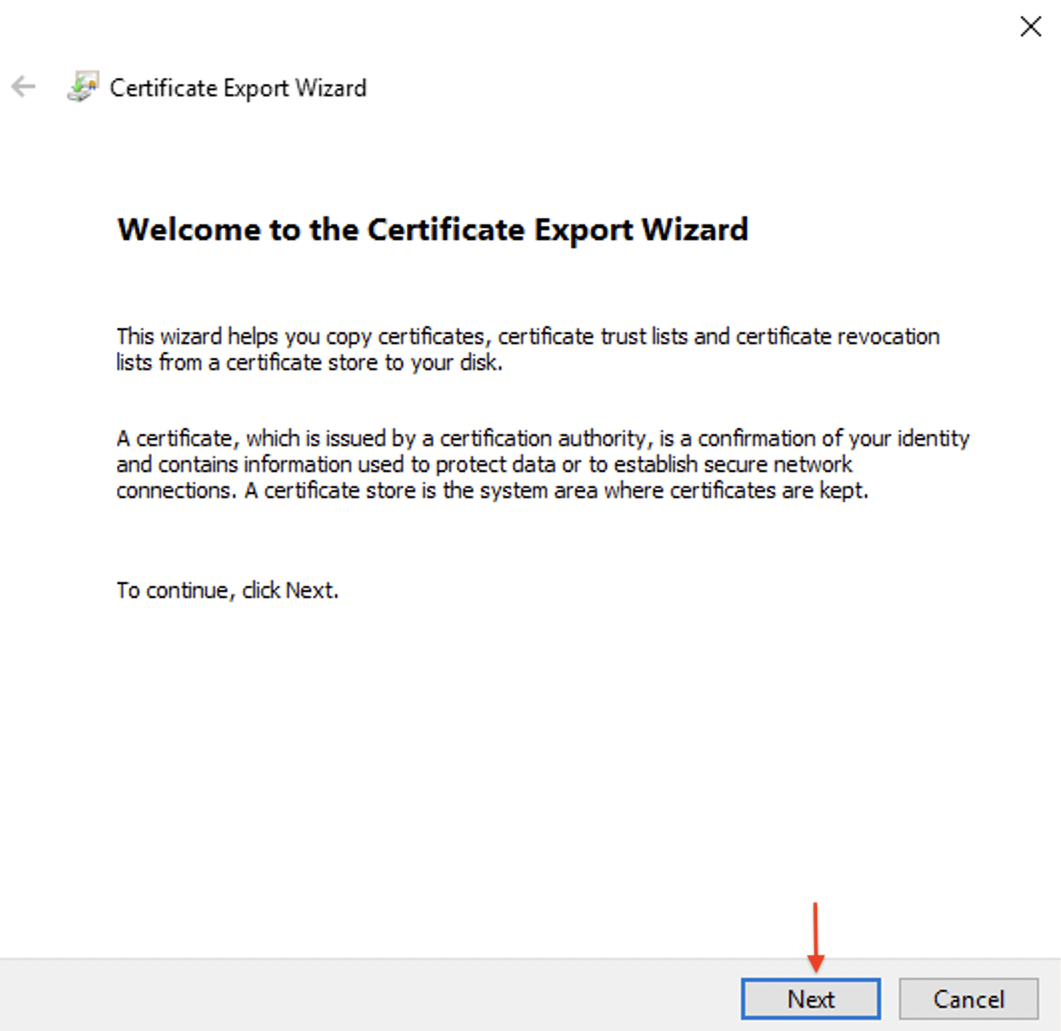
Task: Select the paragraph describing certificate stores
Action: (543, 464)
